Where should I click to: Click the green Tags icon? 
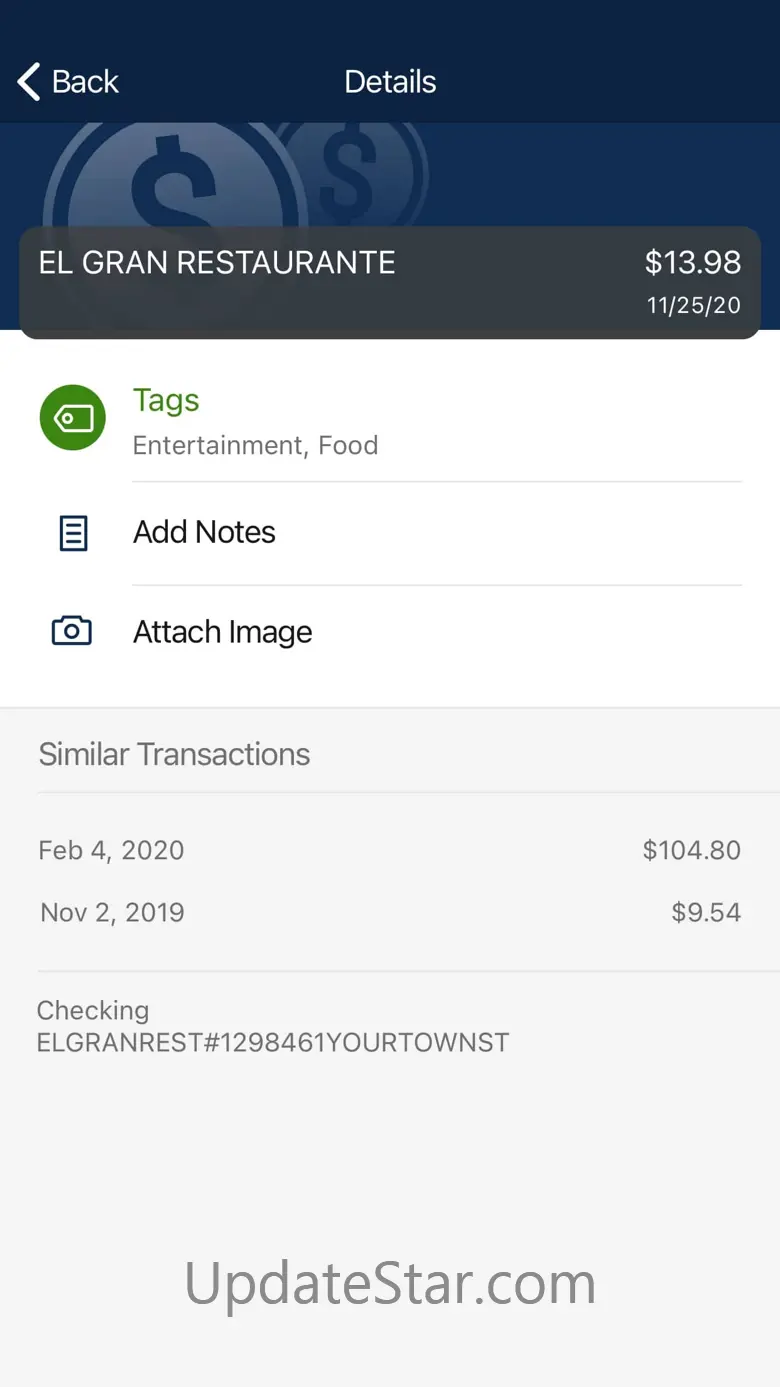tap(72, 418)
